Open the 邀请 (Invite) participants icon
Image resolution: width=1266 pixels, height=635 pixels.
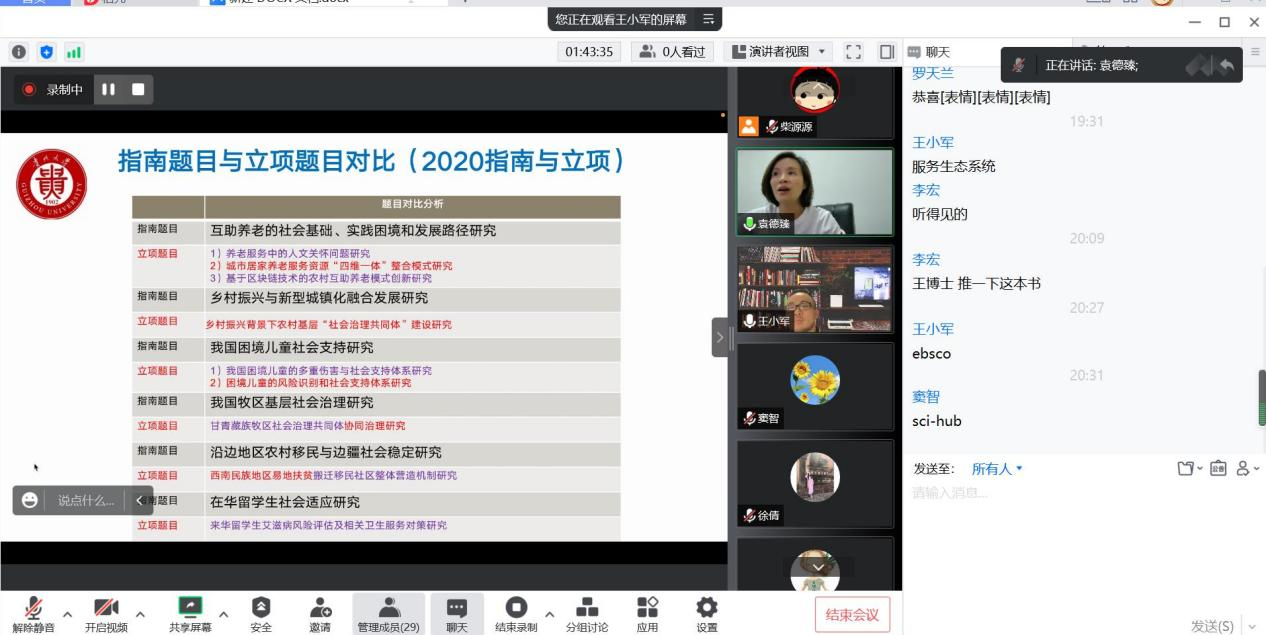pos(320,607)
